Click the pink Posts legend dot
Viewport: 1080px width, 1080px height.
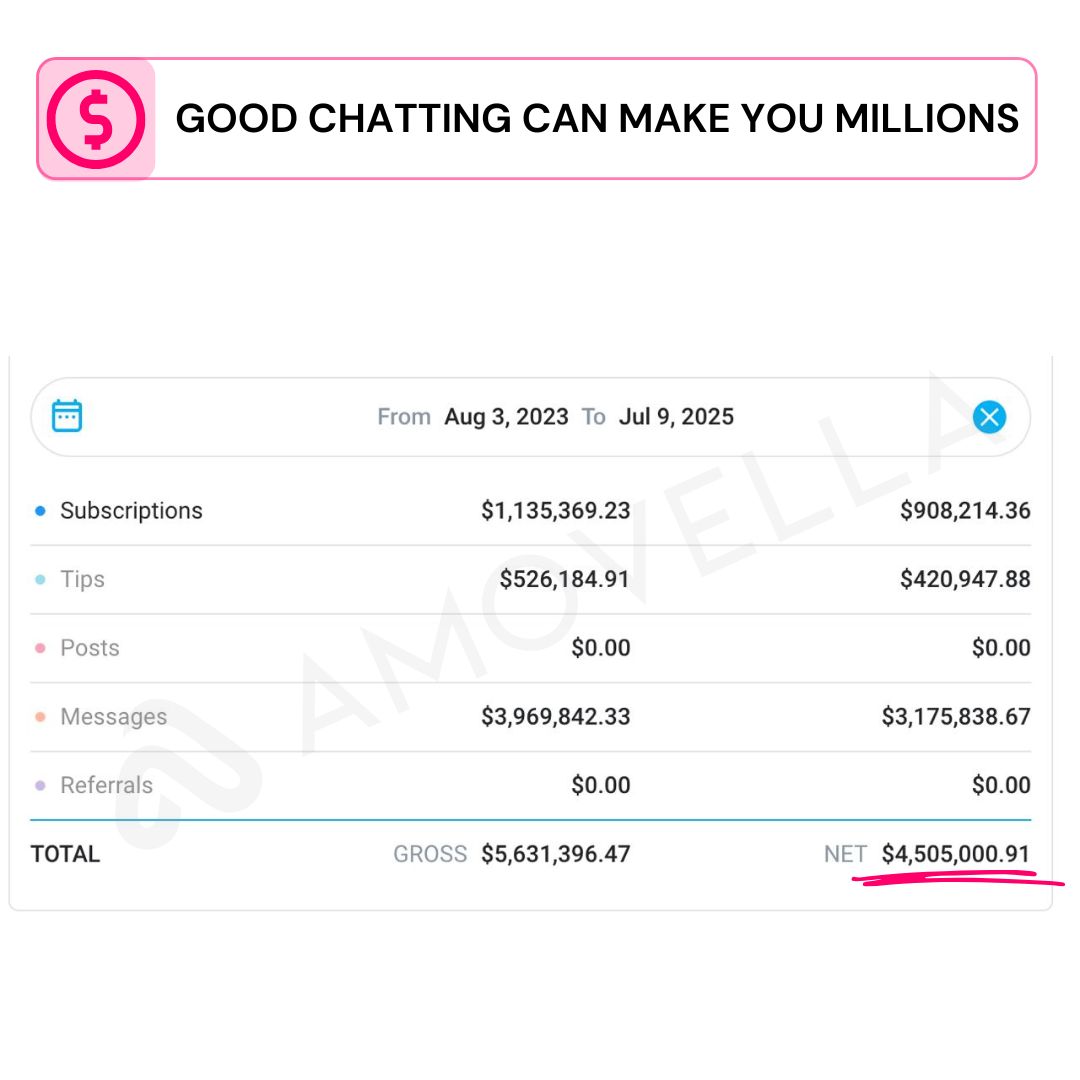[40, 648]
